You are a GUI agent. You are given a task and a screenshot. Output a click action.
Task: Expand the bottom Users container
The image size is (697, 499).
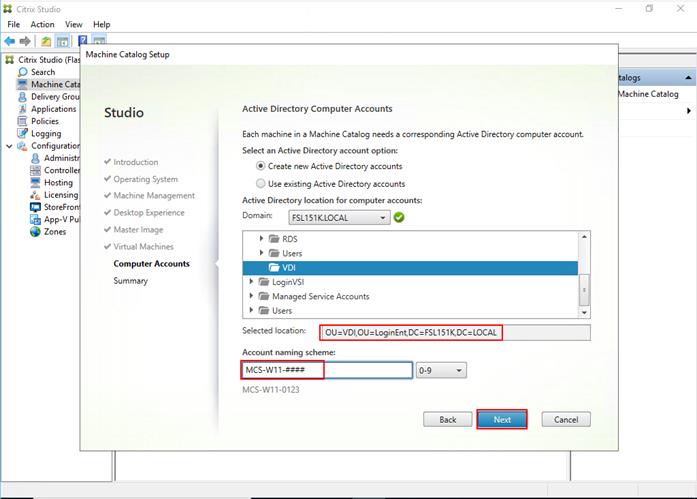(x=252, y=310)
